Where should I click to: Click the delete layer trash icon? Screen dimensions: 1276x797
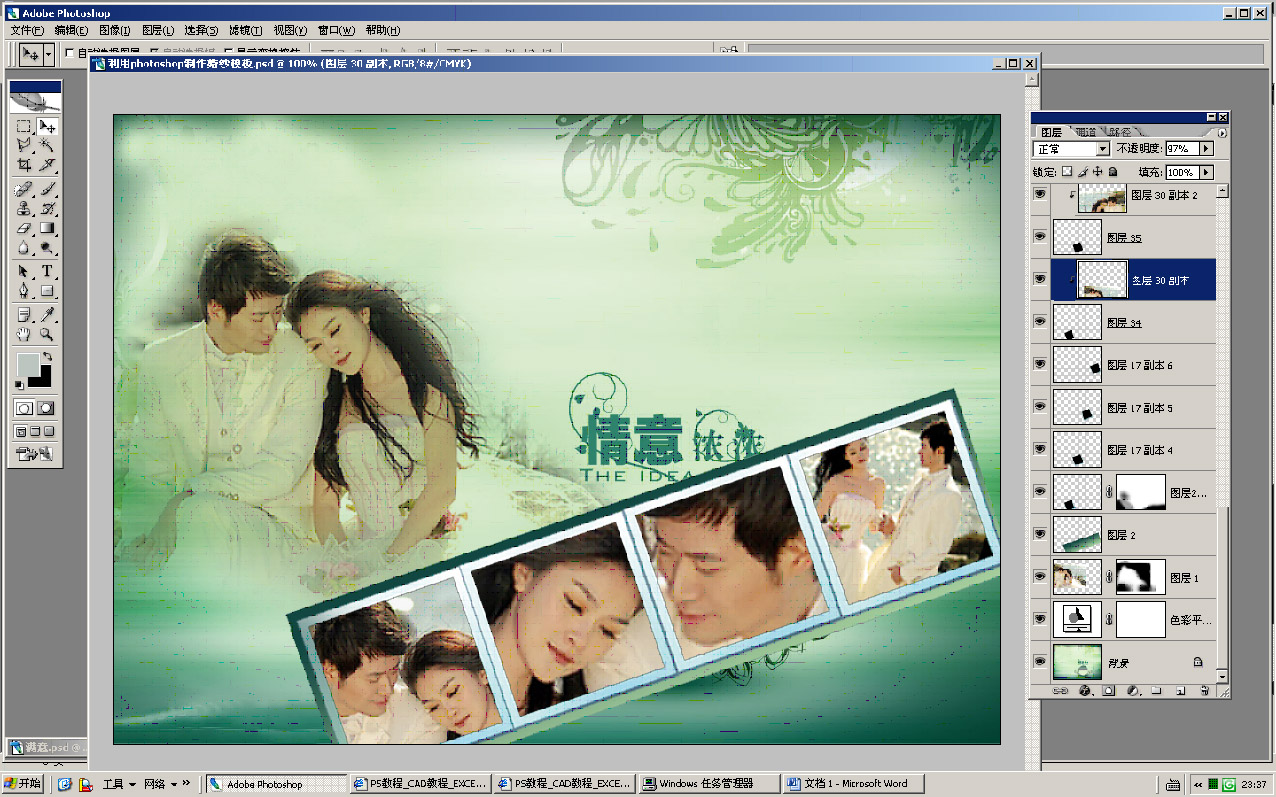(1204, 691)
